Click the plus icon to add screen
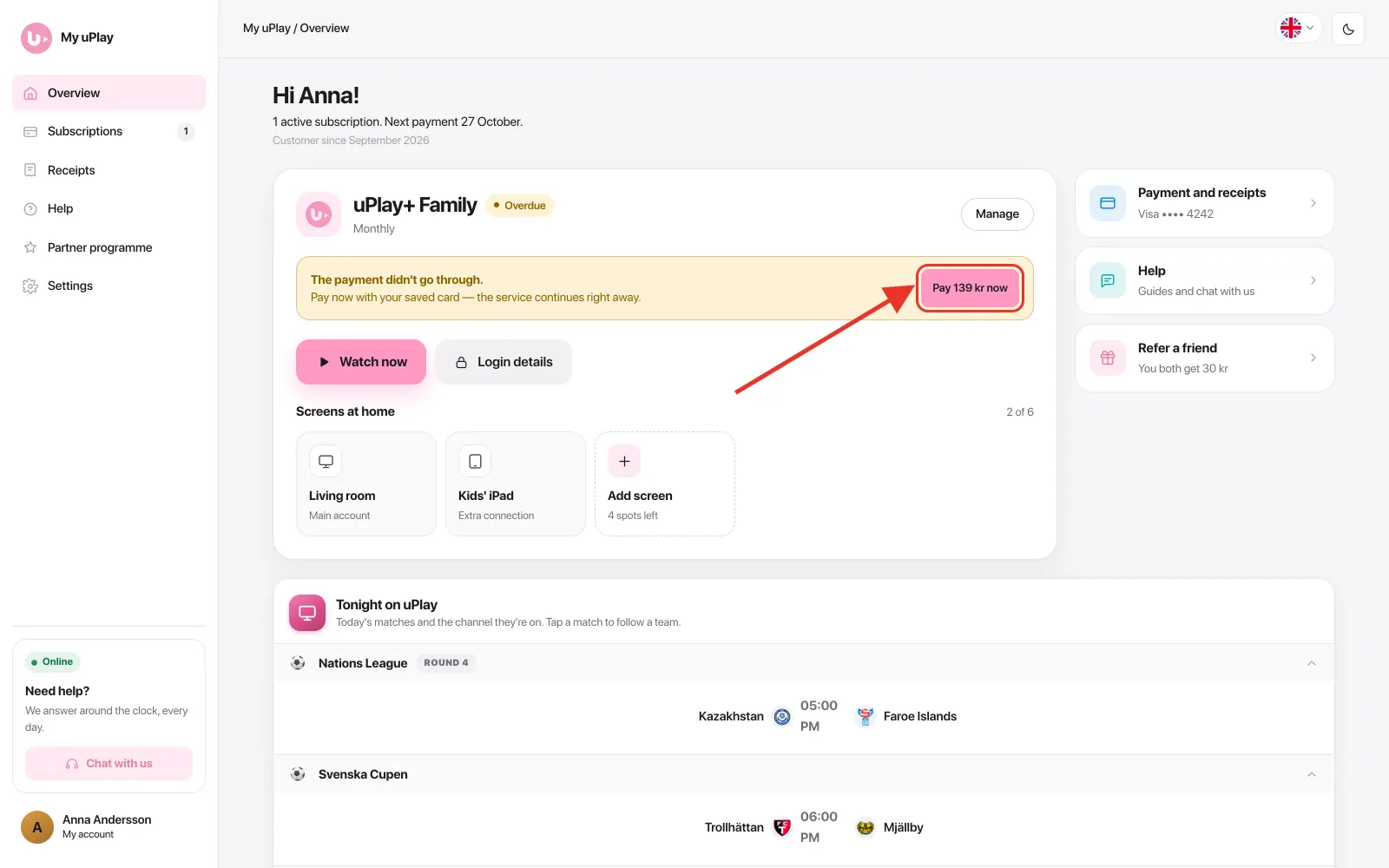This screenshot has width=1389, height=868. pyautogui.click(x=624, y=462)
